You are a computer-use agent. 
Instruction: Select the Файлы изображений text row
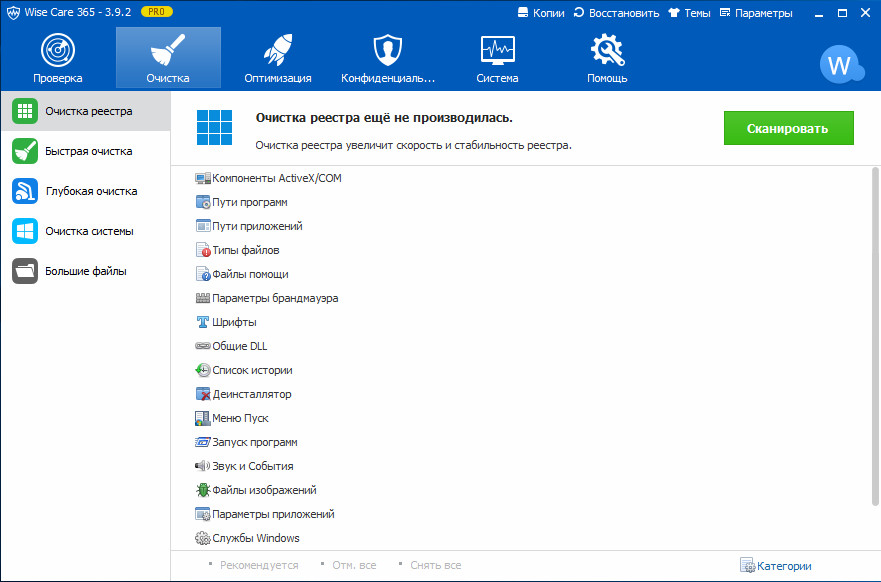coord(264,490)
